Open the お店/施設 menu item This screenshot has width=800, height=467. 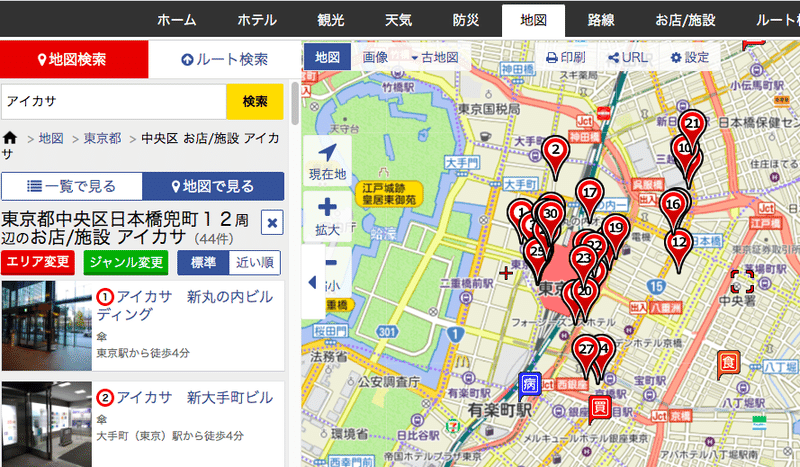pyautogui.click(x=685, y=20)
